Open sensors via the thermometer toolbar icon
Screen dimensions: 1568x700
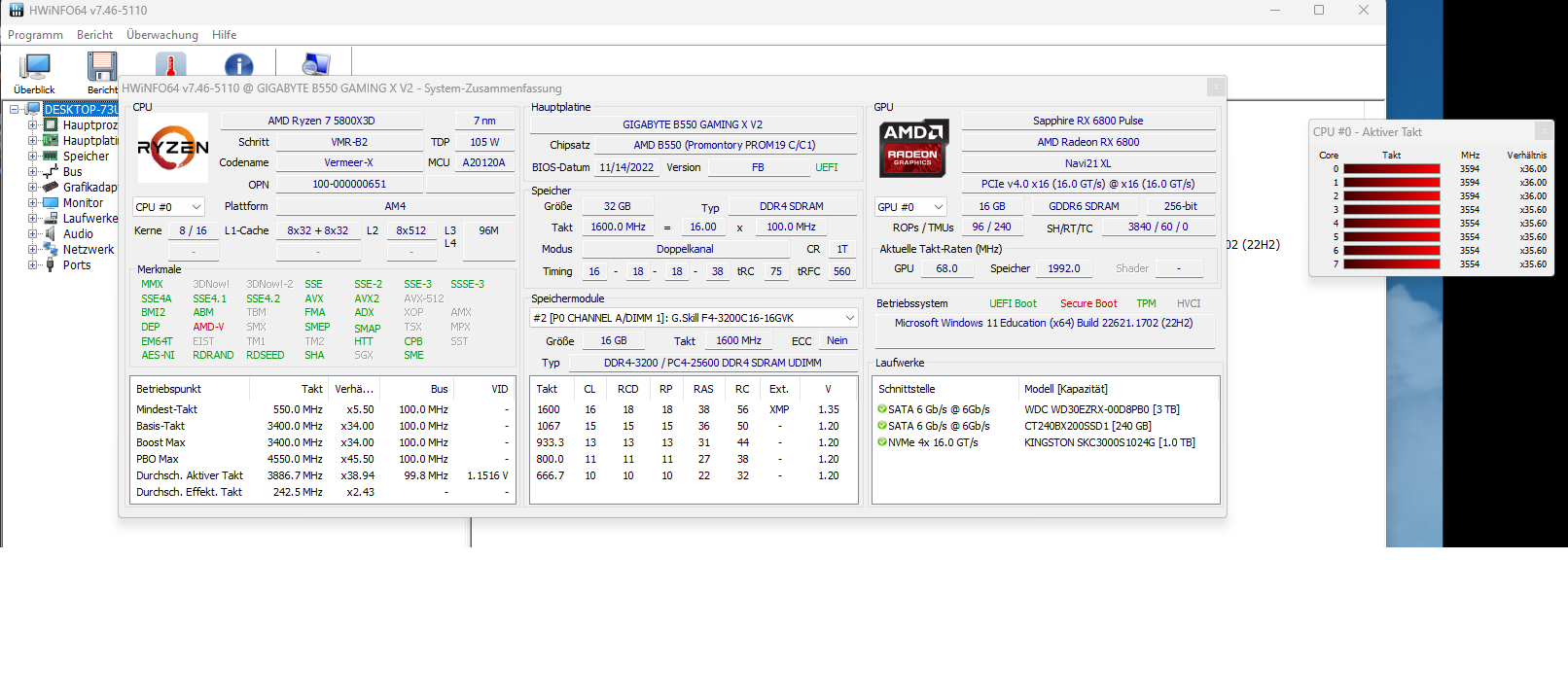coord(170,65)
